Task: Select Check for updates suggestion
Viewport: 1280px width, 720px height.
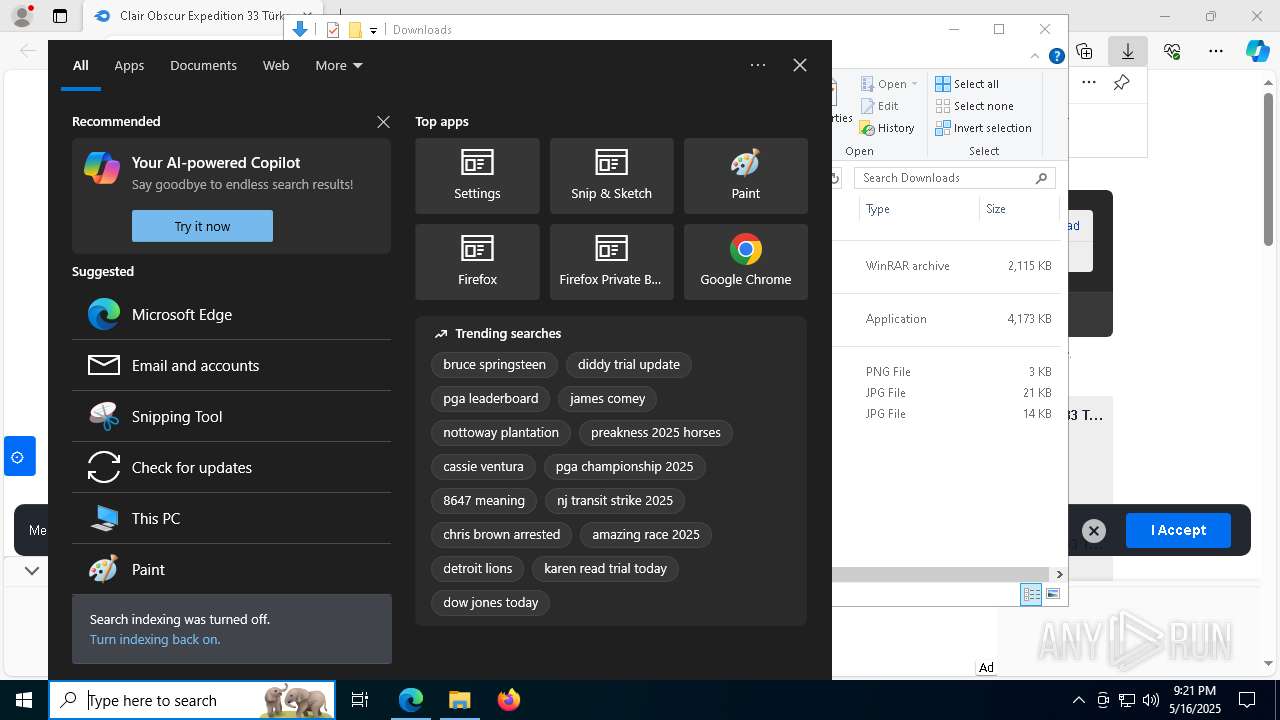Action: (231, 467)
